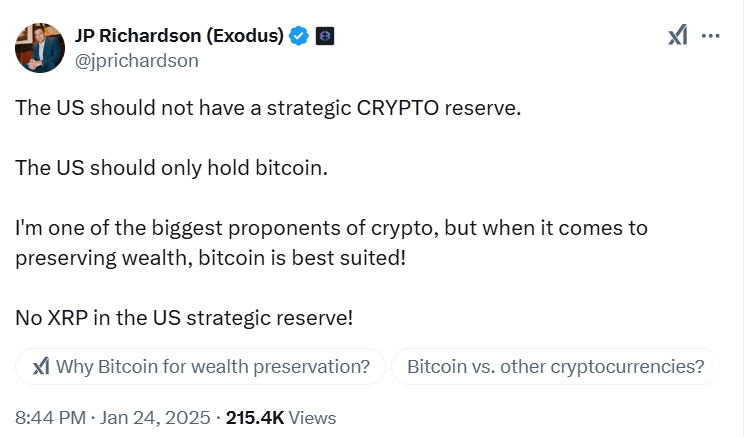Click the 8:44 PM timestamp
The height and width of the screenshot is (437, 751).
coord(50,418)
